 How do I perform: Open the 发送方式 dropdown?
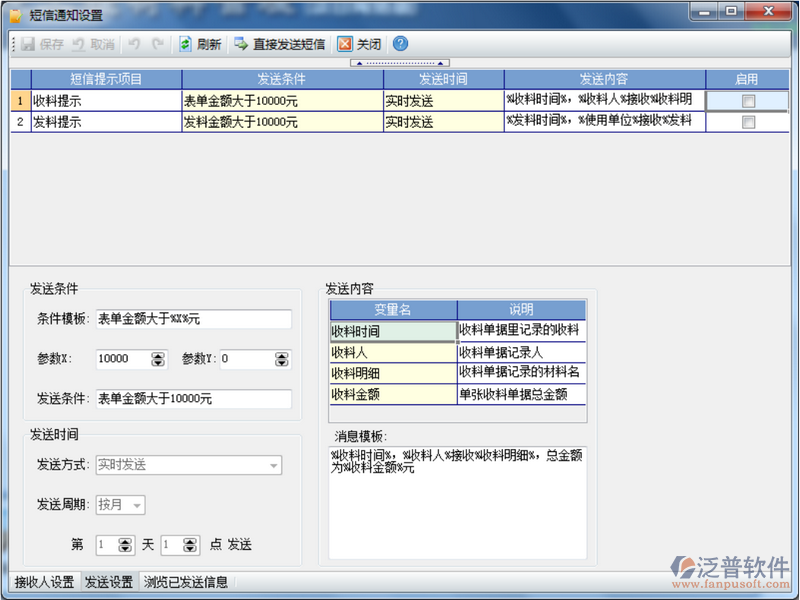273,465
